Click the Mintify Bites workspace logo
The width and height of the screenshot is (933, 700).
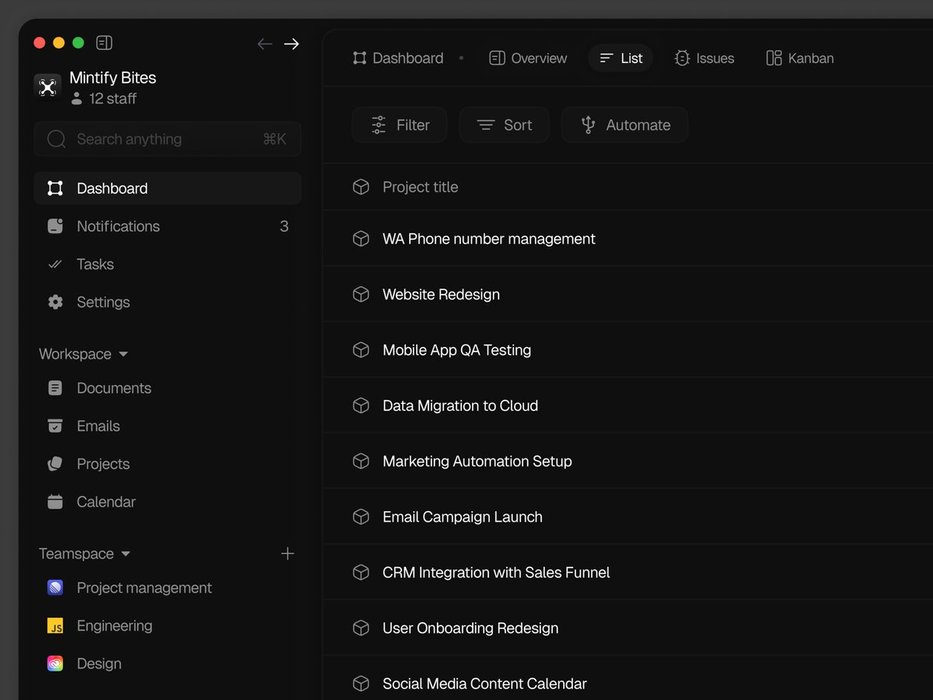pyautogui.click(x=47, y=87)
